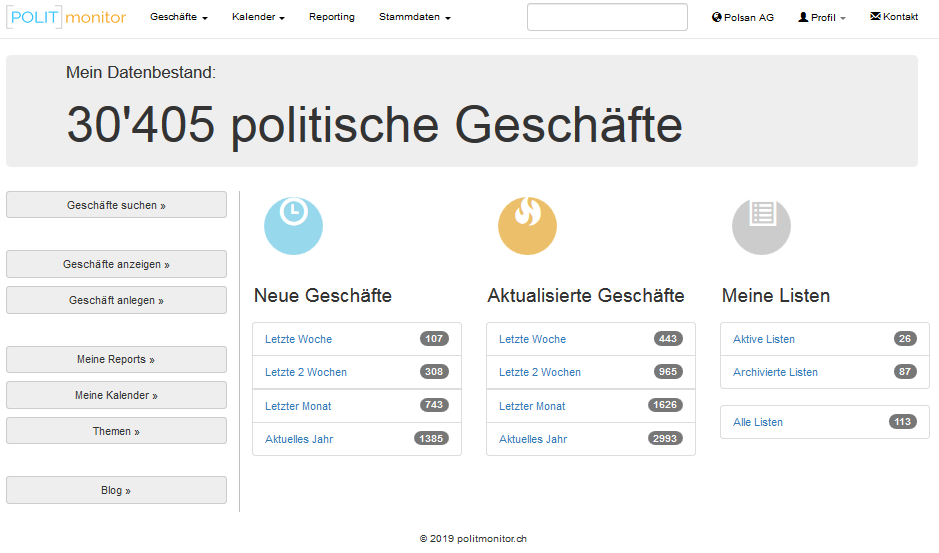The height and width of the screenshot is (553, 939).
Task: Select Polsan AG in the navbar
Action: 743,17
